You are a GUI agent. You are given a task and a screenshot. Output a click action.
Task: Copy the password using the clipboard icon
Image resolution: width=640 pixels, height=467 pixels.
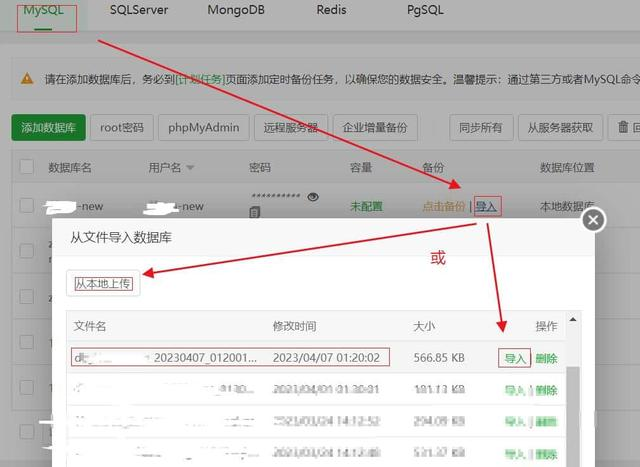click(x=256, y=212)
